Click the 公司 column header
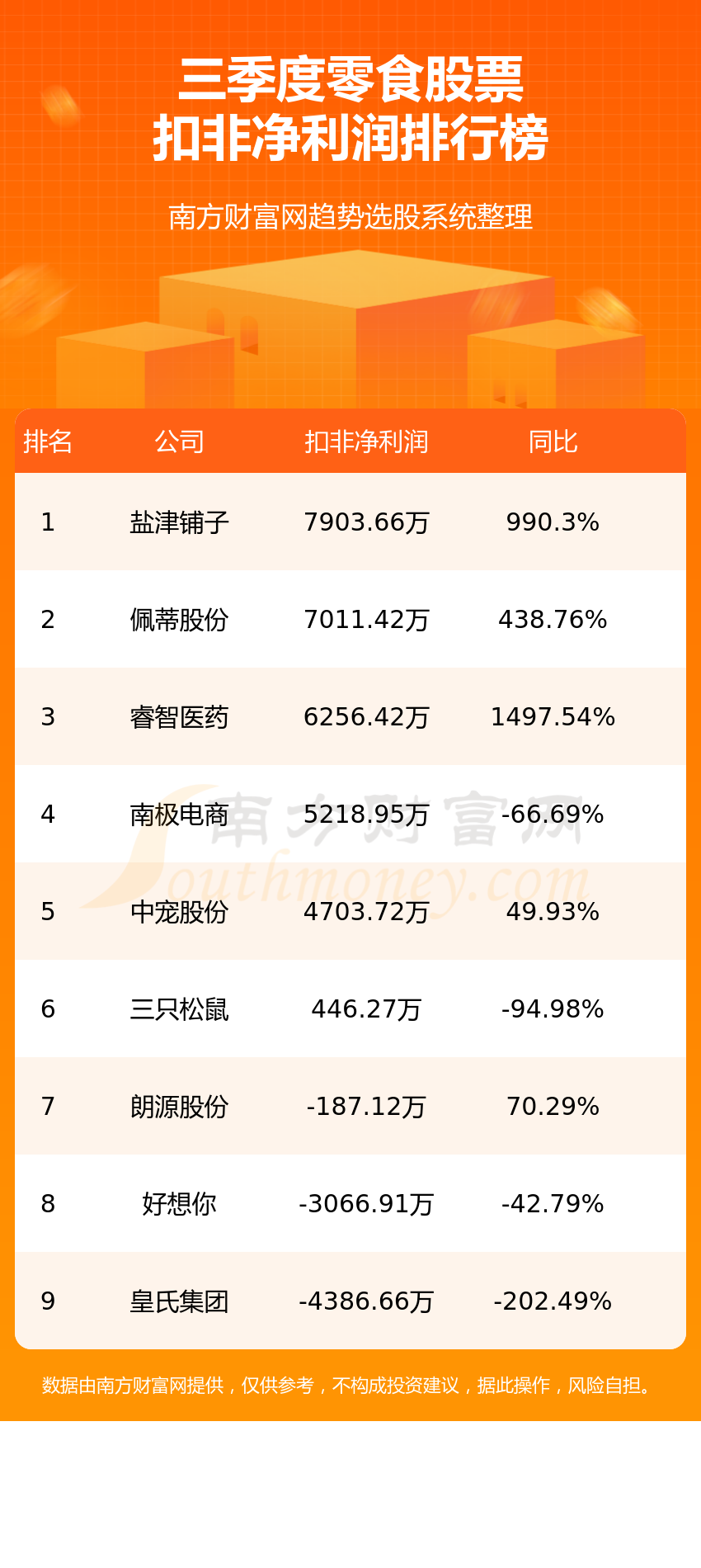Image resolution: width=701 pixels, height=1568 pixels. point(179,442)
